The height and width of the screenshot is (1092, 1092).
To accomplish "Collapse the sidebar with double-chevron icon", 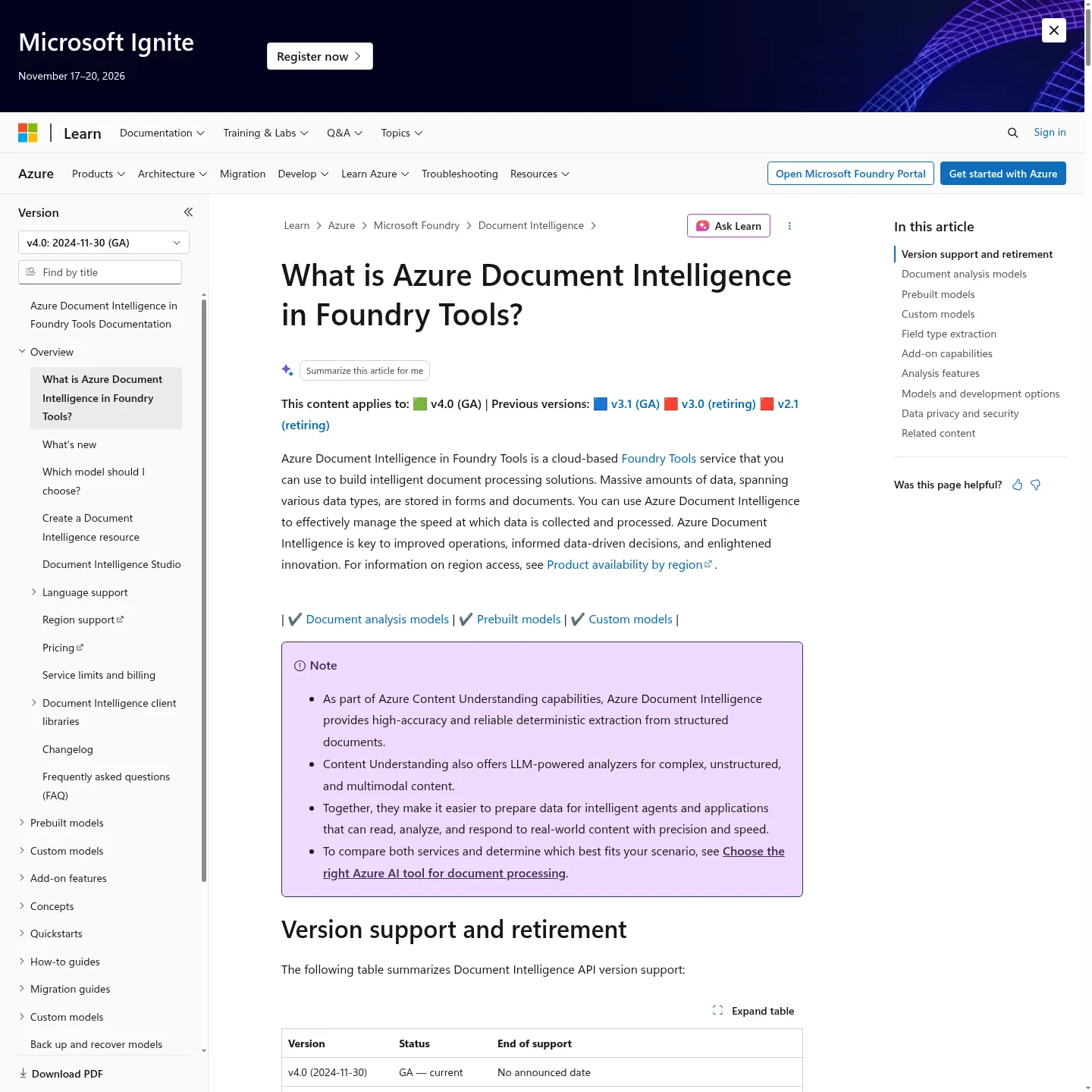I will point(188,212).
